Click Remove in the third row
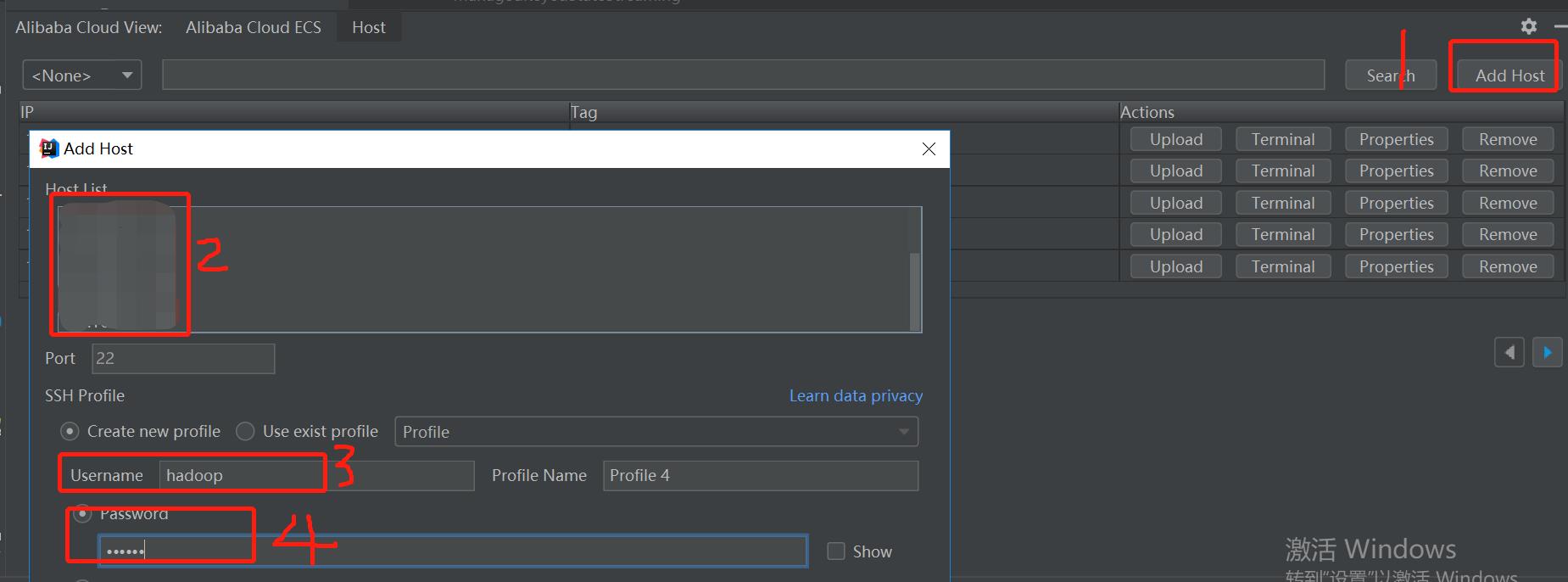This screenshot has width=1568, height=582. [1508, 203]
